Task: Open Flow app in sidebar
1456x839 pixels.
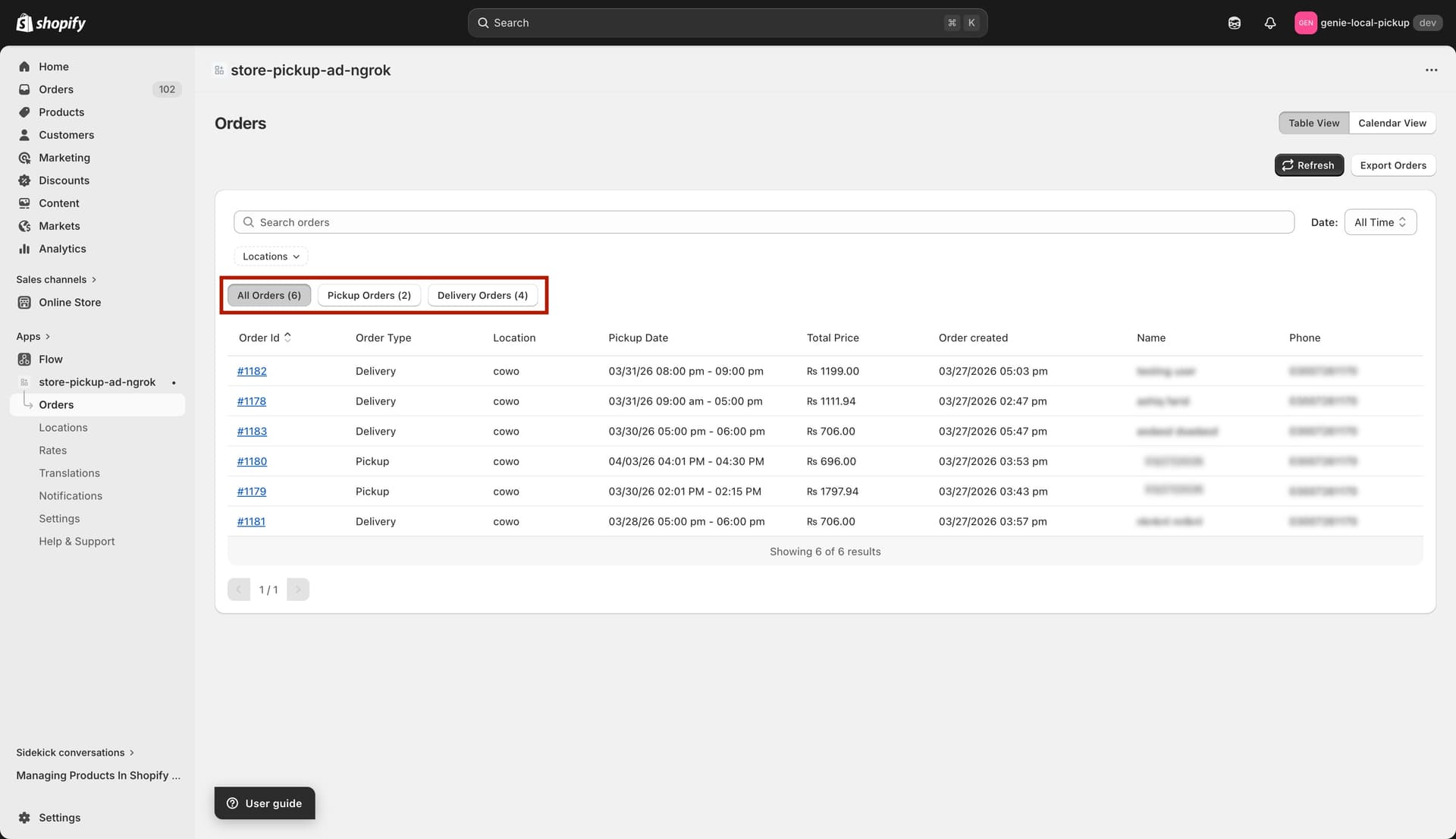Action: point(50,360)
